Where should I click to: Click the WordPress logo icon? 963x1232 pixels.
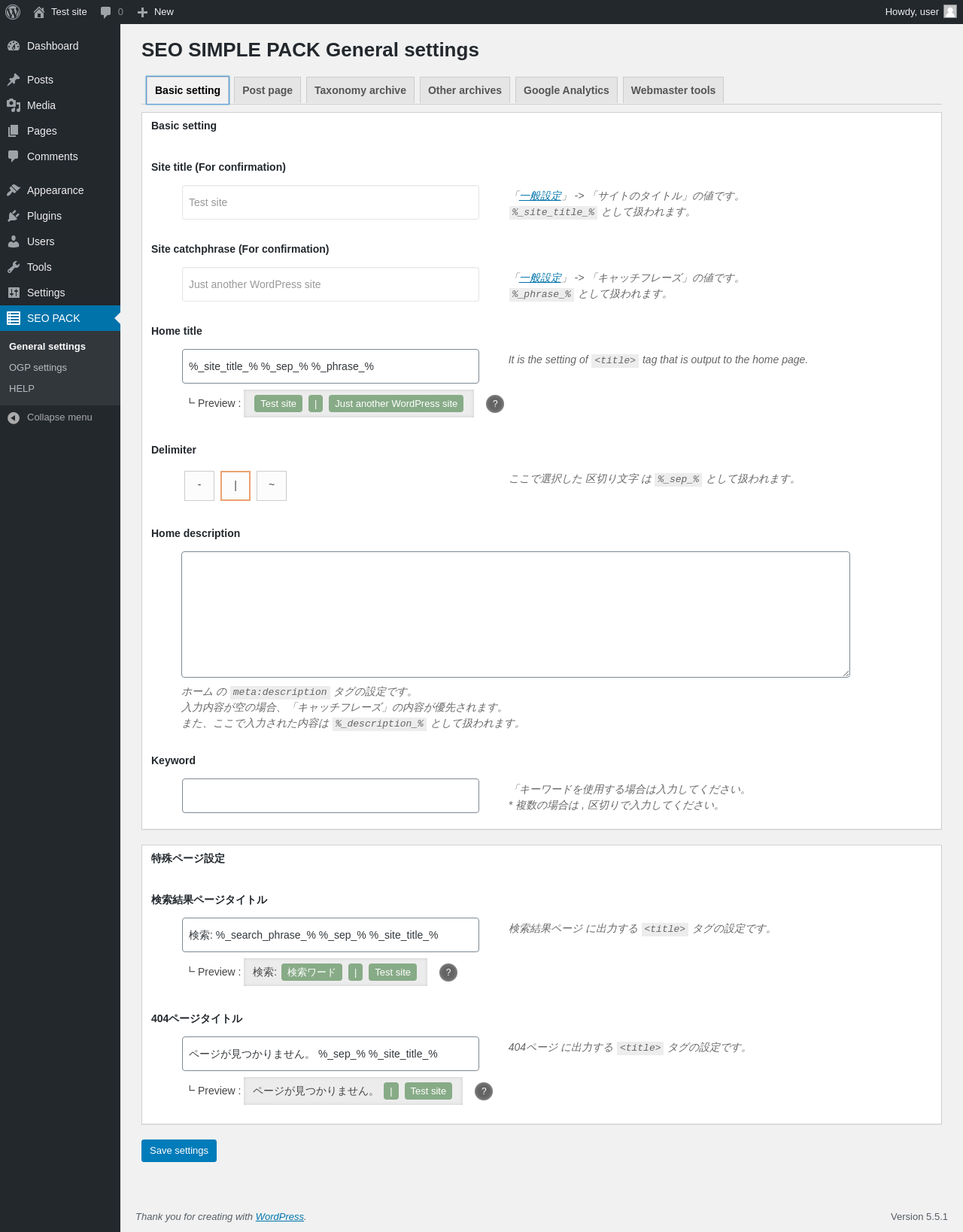13,12
